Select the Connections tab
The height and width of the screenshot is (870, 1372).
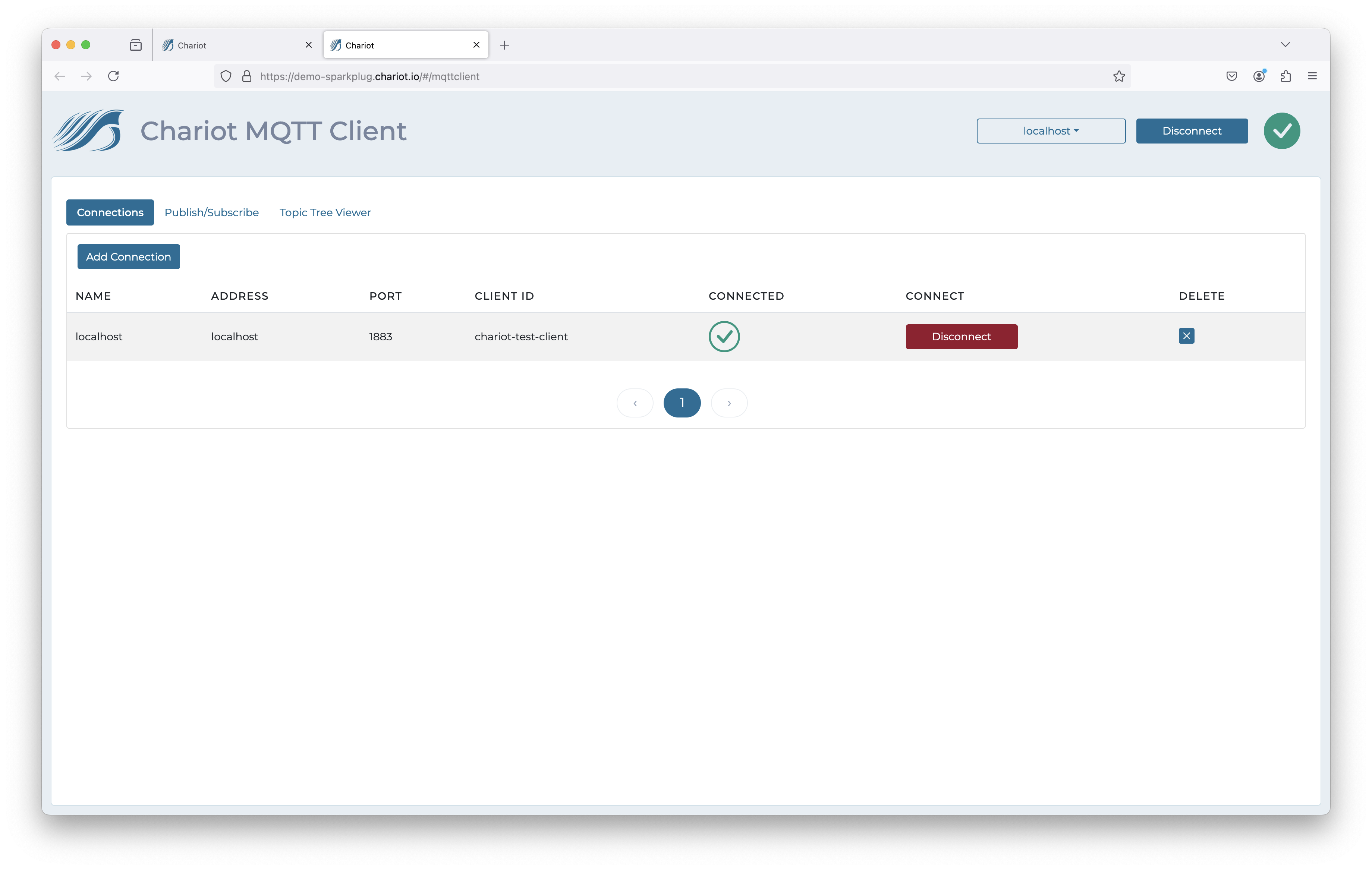tap(110, 212)
